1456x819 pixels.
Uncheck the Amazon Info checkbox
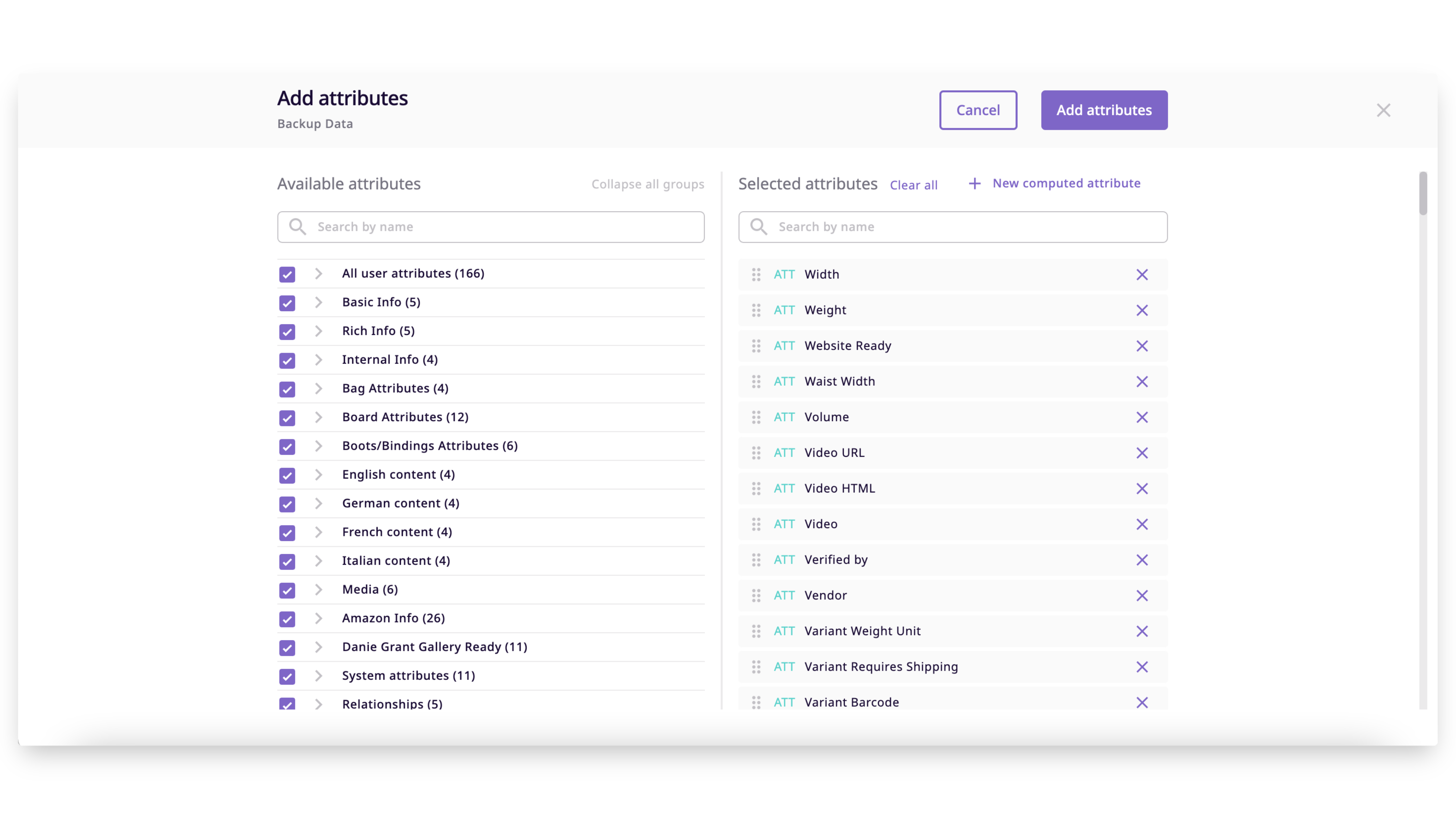click(x=287, y=620)
